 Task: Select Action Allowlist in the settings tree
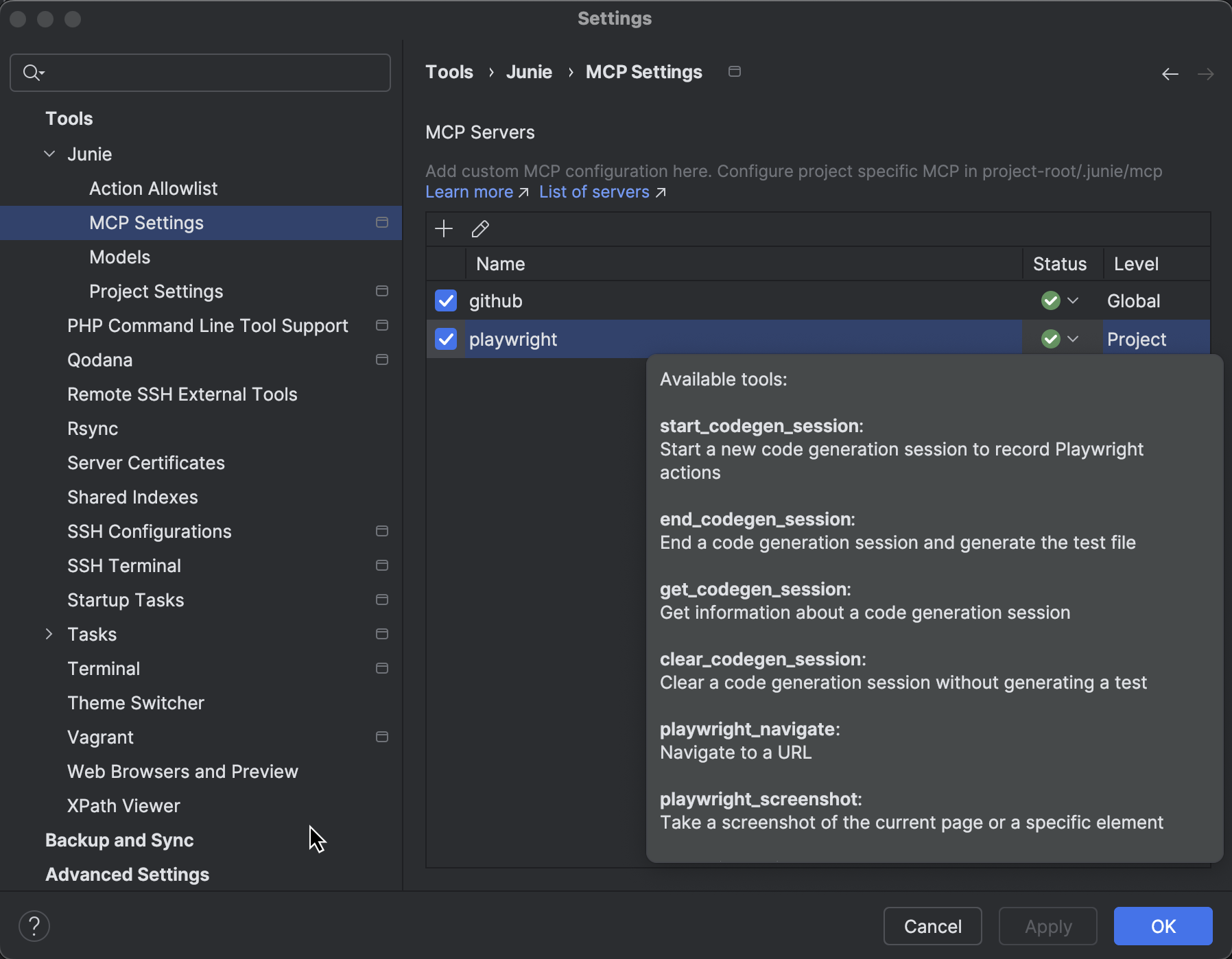(x=153, y=188)
